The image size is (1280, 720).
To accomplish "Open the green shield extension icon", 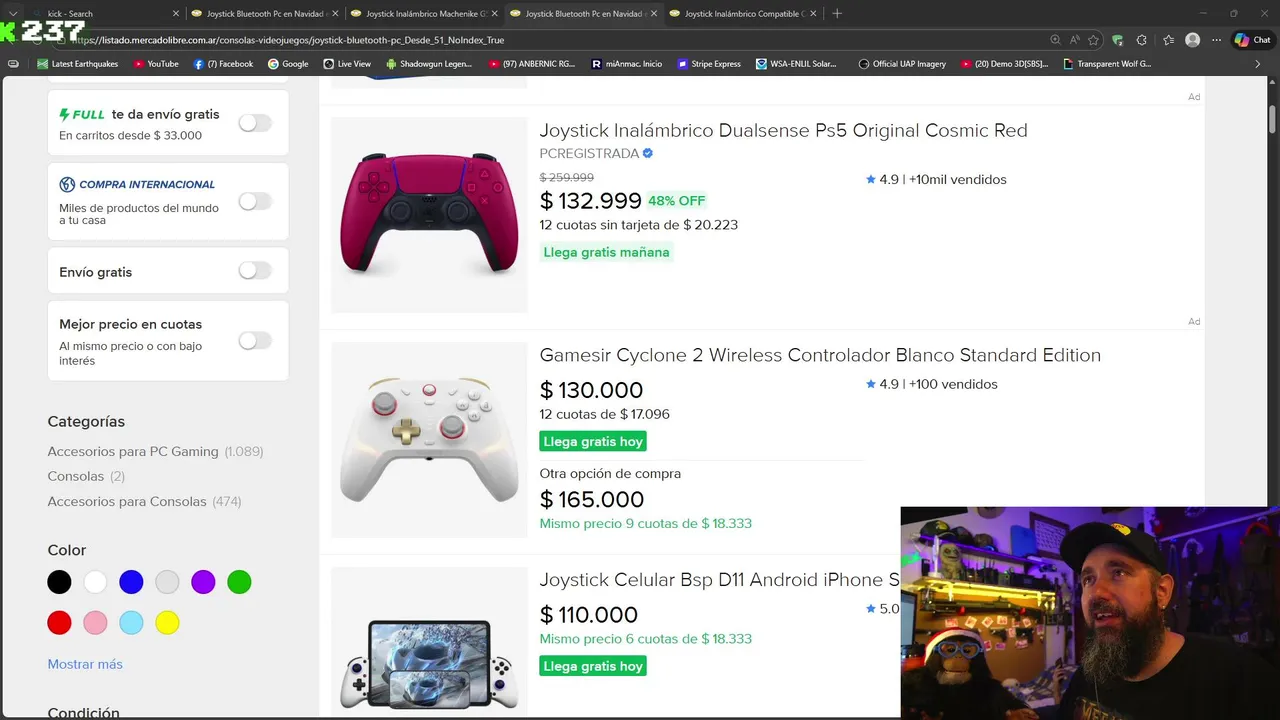I will tap(1117, 40).
